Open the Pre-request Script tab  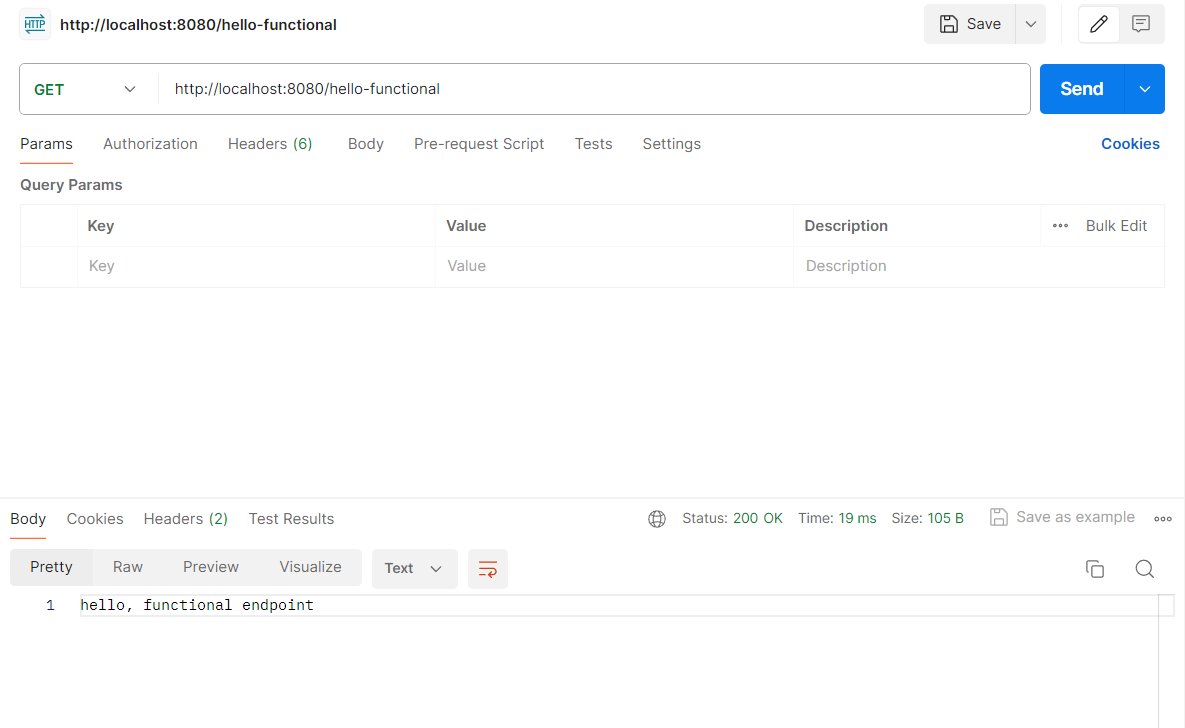pyautogui.click(x=479, y=144)
